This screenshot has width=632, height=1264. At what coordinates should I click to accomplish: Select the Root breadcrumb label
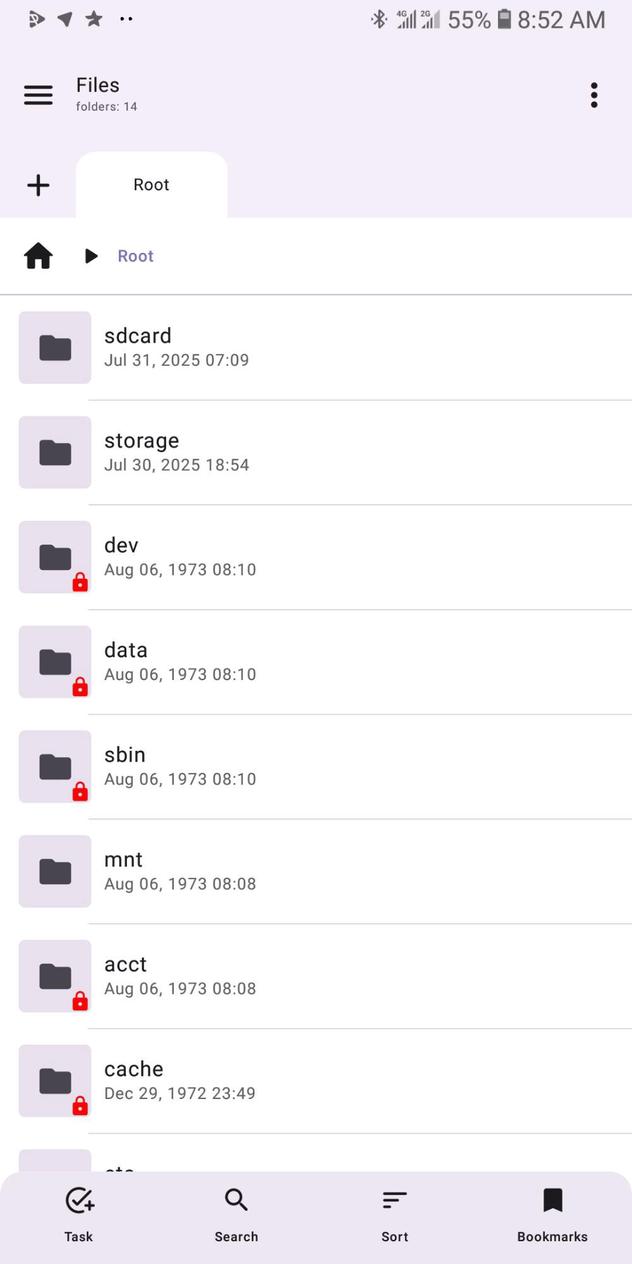pyautogui.click(x=135, y=256)
